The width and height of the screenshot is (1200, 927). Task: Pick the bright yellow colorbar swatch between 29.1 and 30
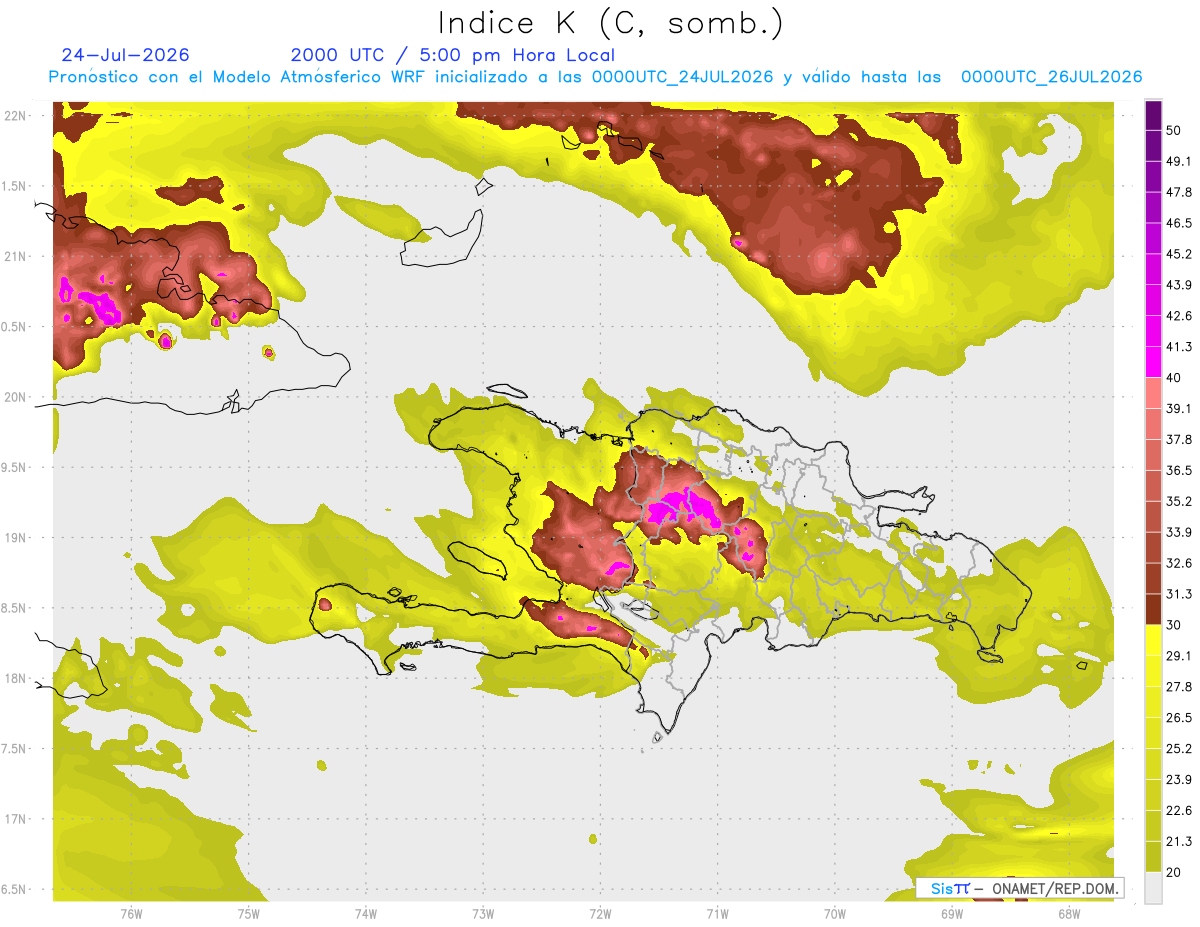[1153, 641]
